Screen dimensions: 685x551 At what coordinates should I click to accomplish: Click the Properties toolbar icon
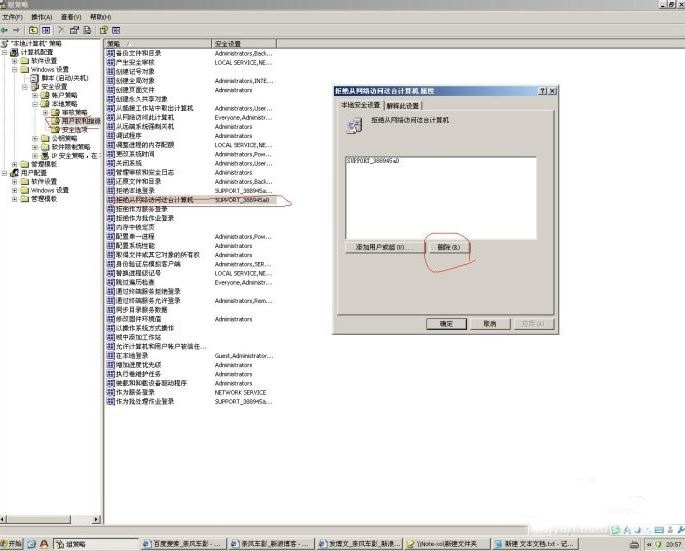tap(76, 30)
